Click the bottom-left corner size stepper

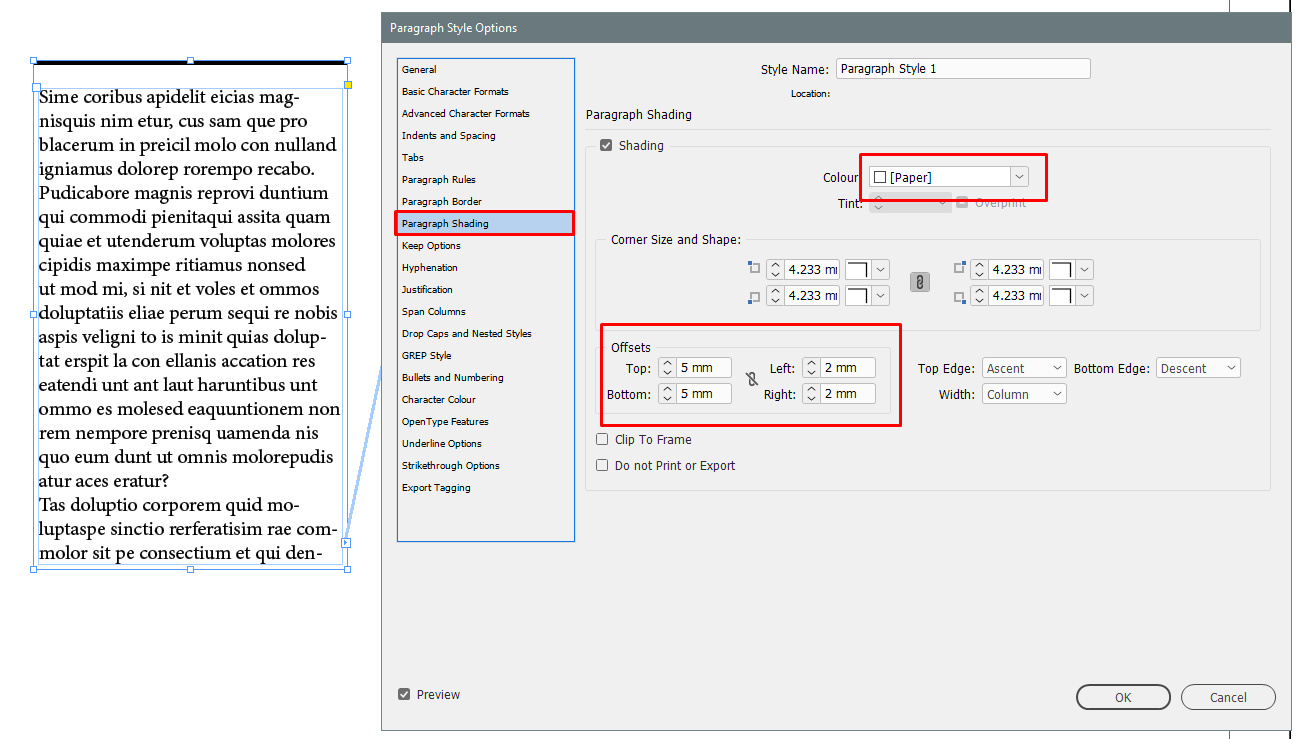click(x=776, y=295)
